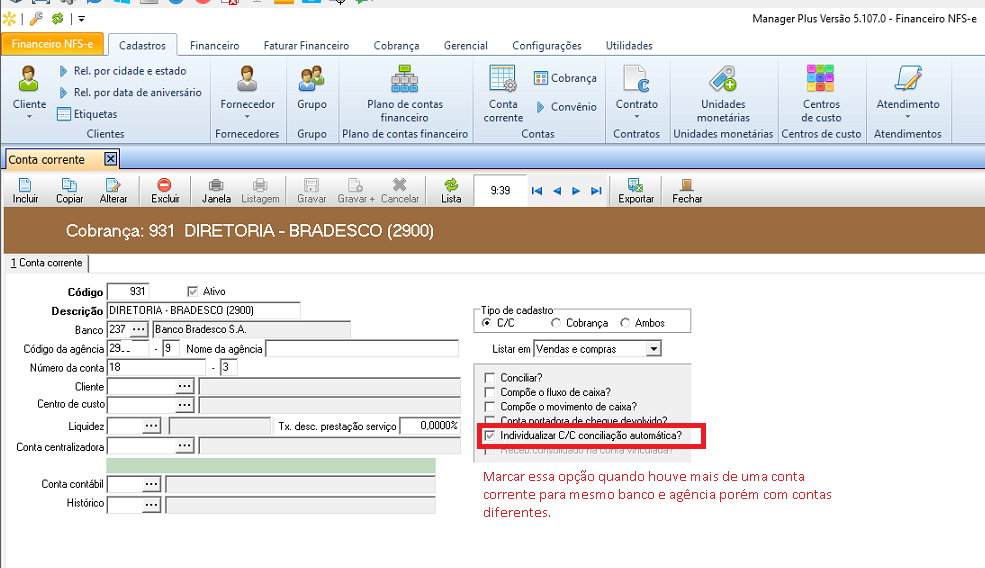Click the Descrição input field
Viewport: 985px width, 568px height.
[203, 310]
